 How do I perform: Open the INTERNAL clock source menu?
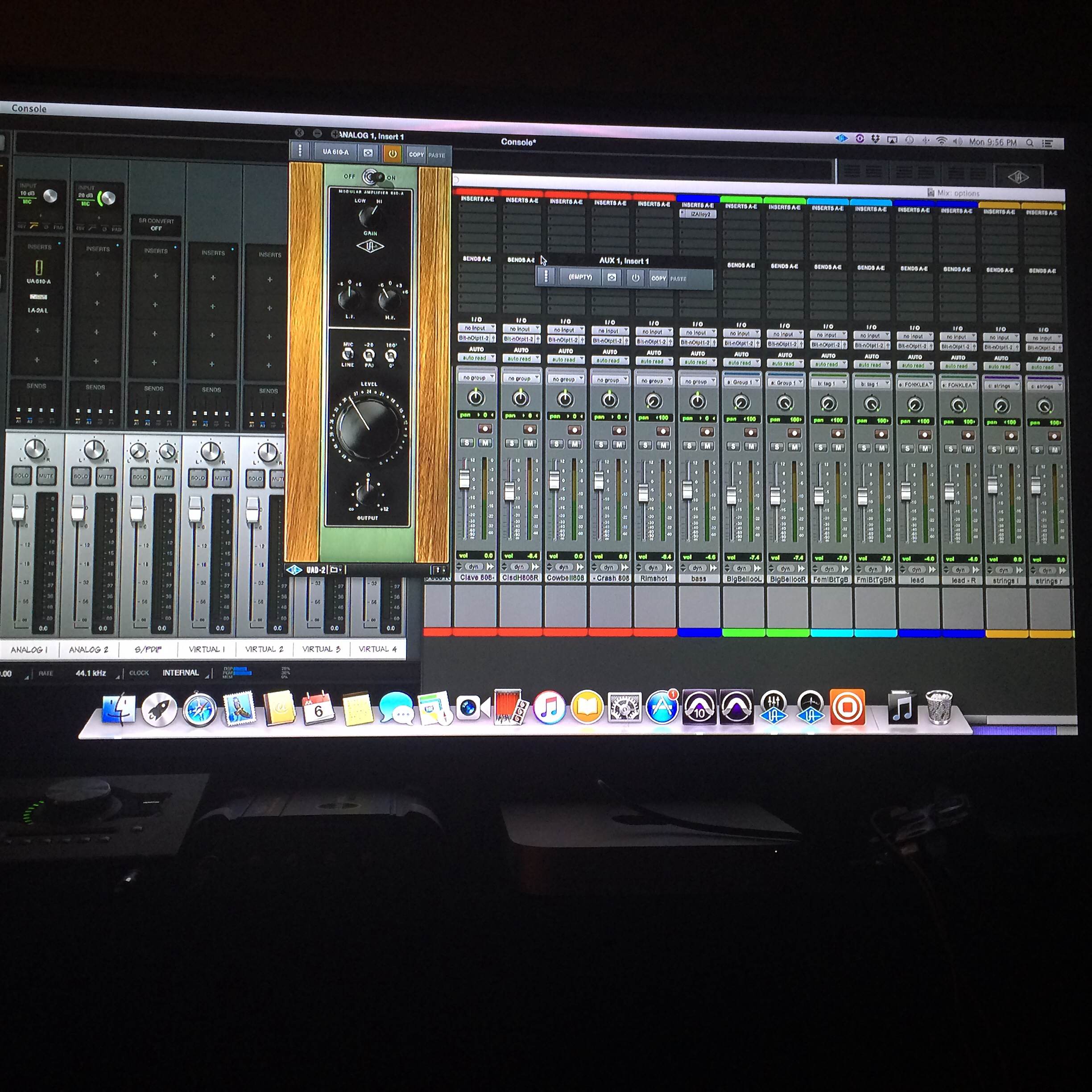coord(181,673)
